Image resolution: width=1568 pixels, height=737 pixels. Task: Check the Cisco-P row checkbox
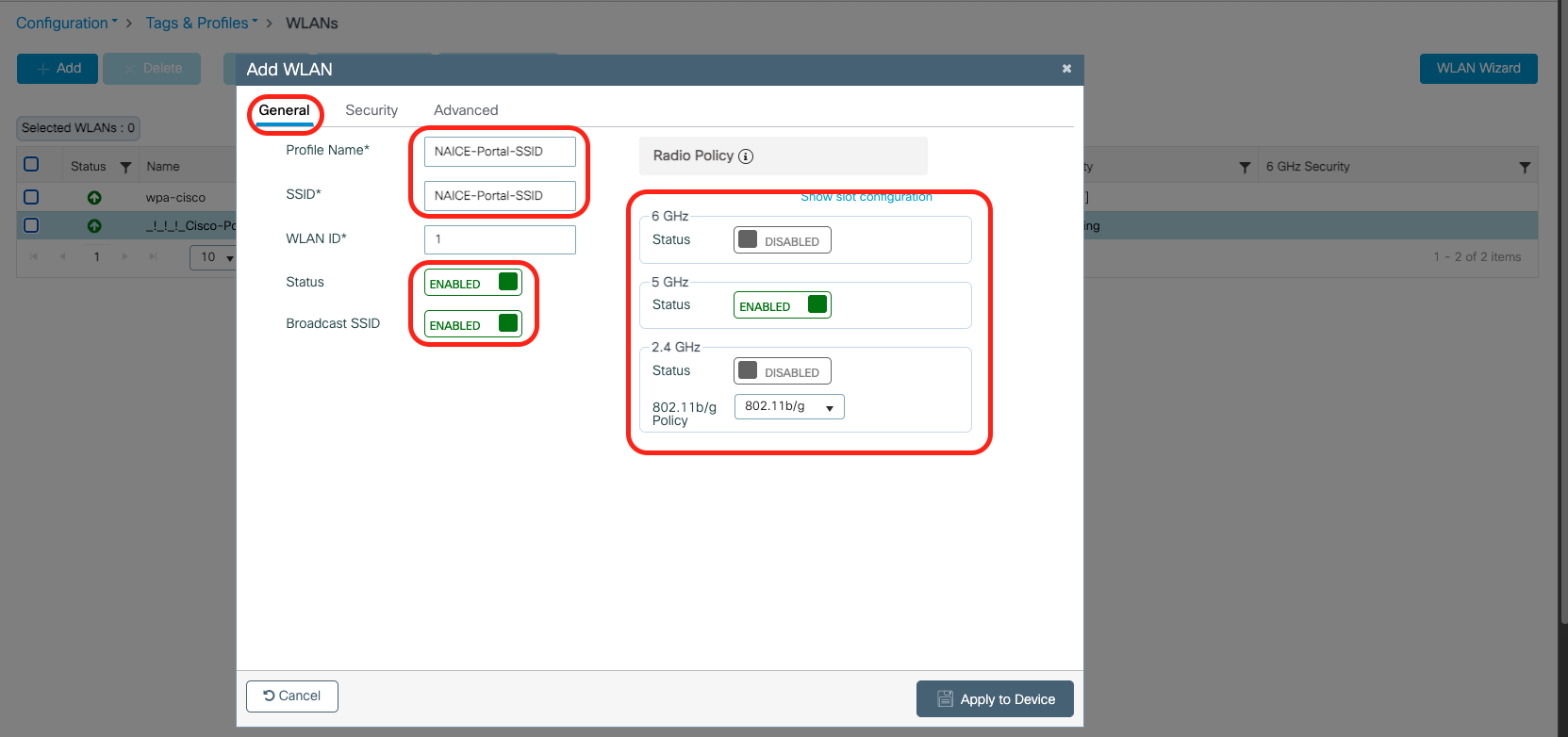click(31, 225)
